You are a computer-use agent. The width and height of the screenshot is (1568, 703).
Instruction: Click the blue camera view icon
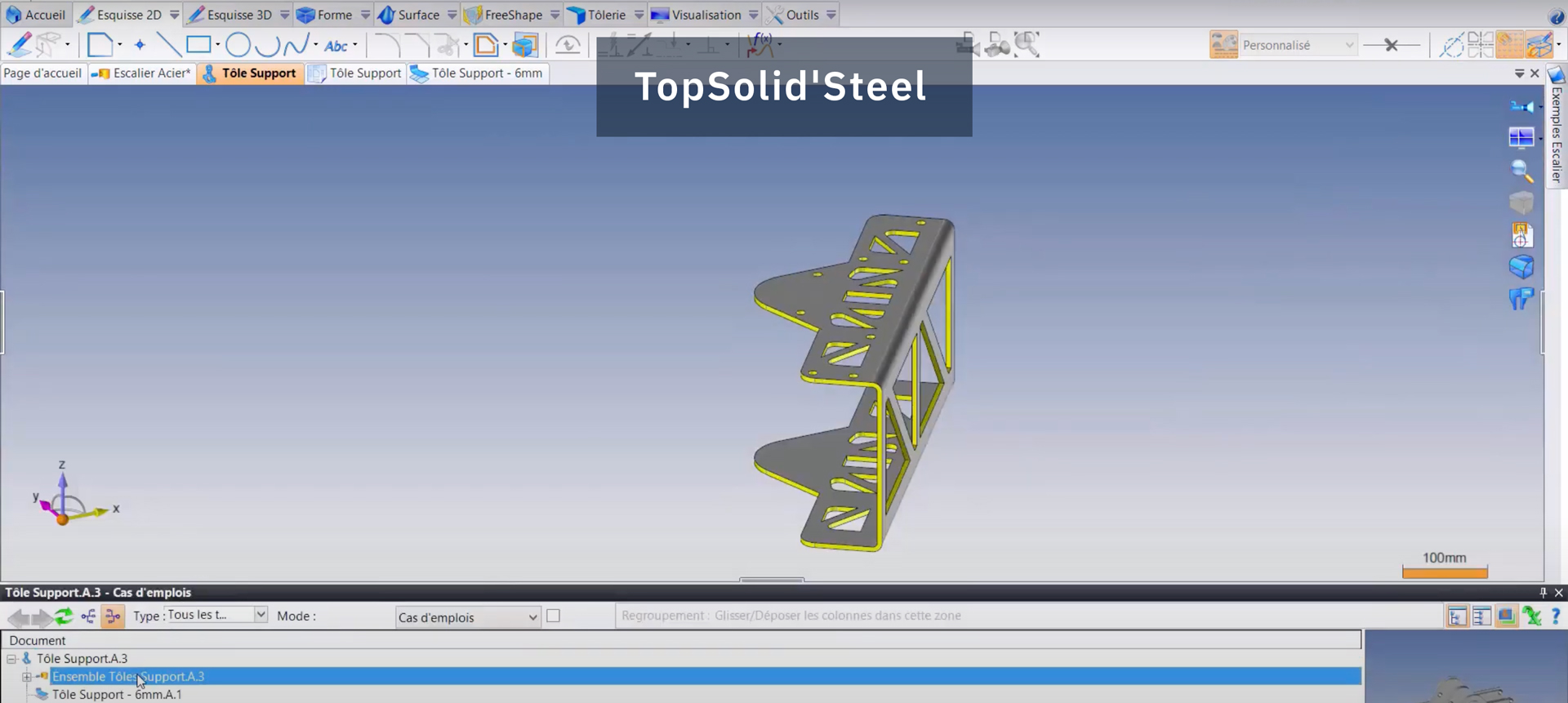tap(1521, 106)
